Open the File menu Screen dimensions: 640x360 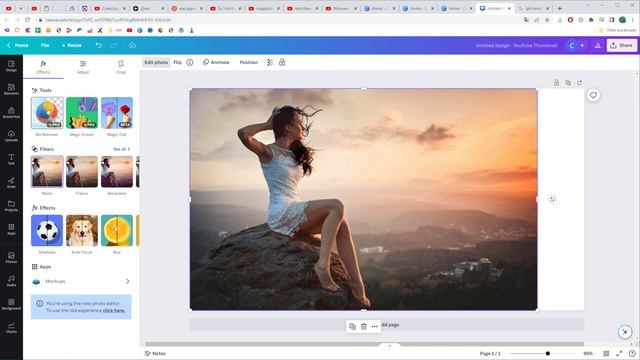pyautogui.click(x=45, y=45)
